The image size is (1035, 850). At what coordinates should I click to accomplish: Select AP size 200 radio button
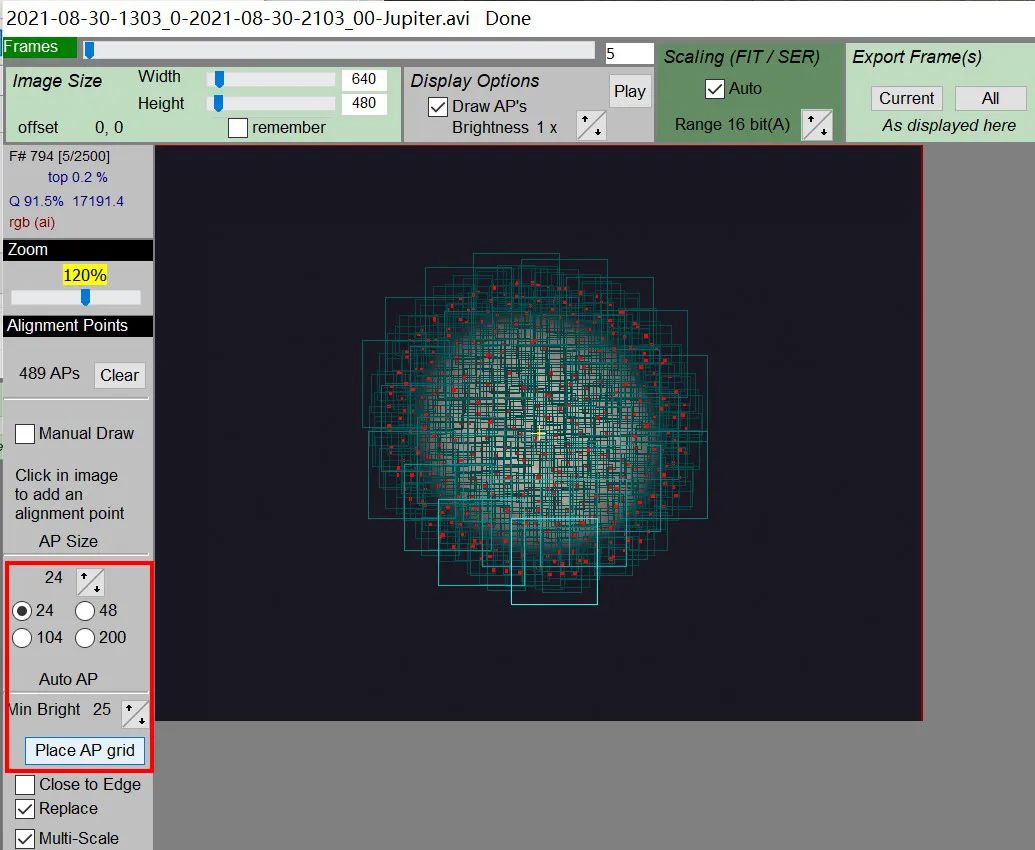coord(84,638)
